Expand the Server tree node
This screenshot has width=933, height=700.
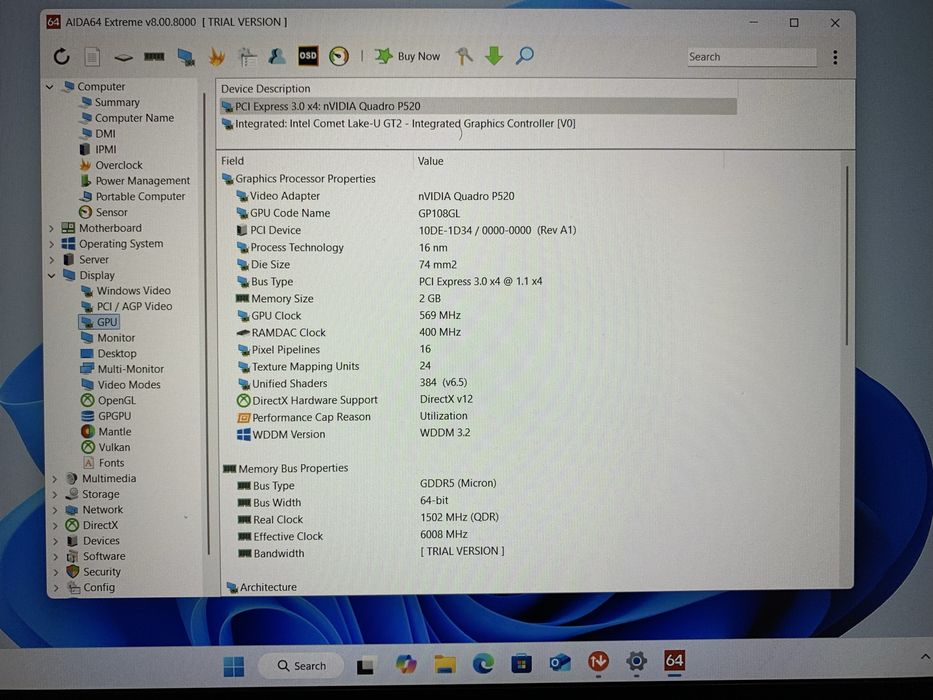pos(52,260)
